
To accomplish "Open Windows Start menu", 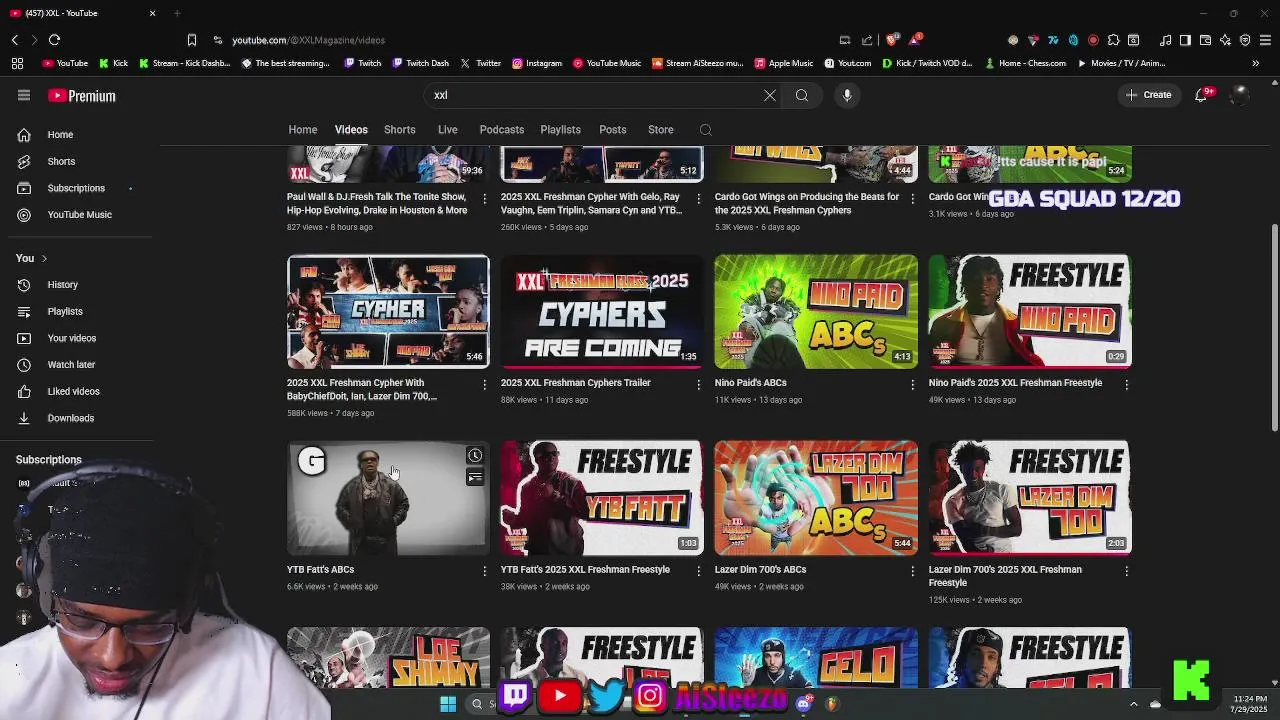I will (x=448, y=704).
